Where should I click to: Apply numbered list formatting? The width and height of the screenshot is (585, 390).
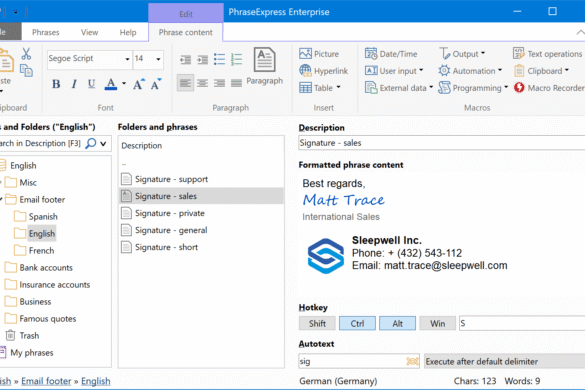(237, 59)
